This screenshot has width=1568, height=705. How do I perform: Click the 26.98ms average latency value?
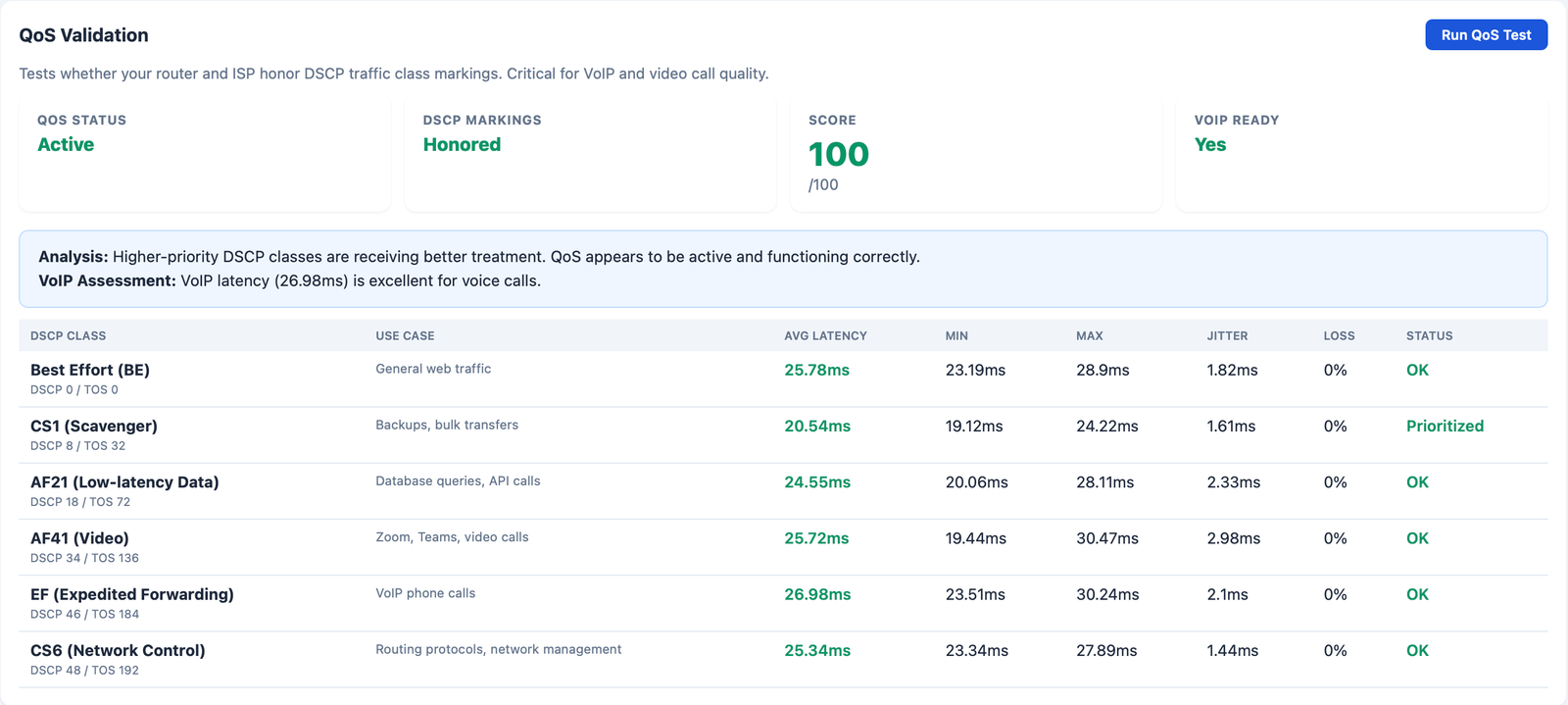coord(817,594)
